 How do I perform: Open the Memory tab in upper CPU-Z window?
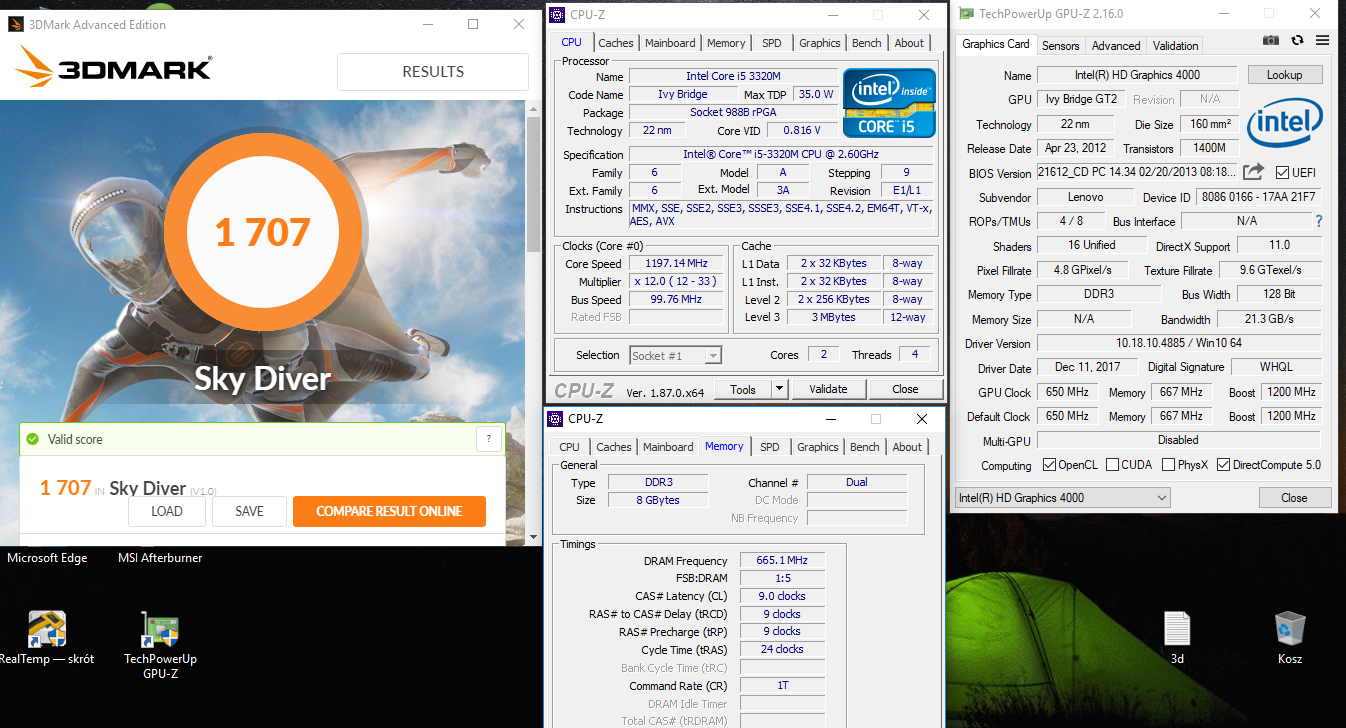pos(726,43)
